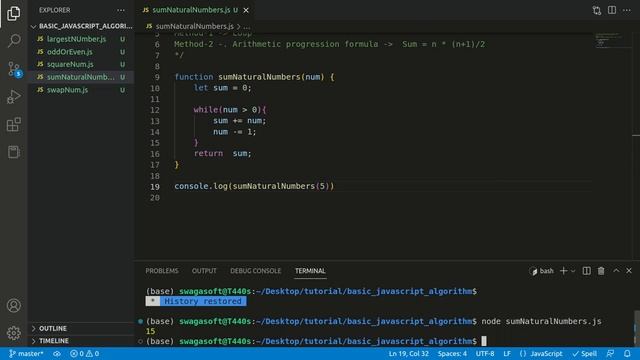Viewport: 640px width, 360px height.
Task: Click History restored message in terminal
Action: [x=196, y=301]
